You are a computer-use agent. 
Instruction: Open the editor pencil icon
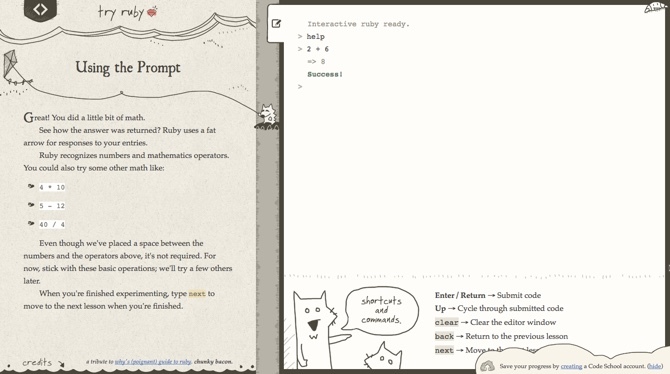276,24
